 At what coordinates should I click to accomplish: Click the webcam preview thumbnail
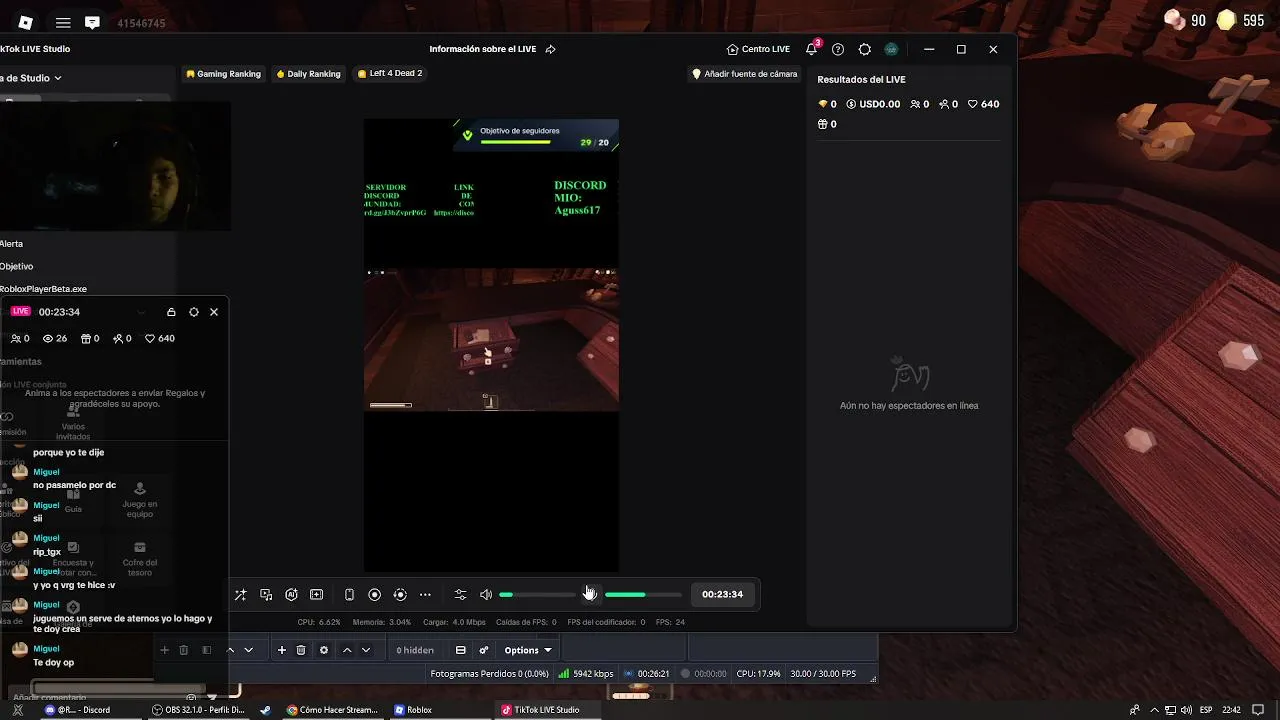(115, 165)
